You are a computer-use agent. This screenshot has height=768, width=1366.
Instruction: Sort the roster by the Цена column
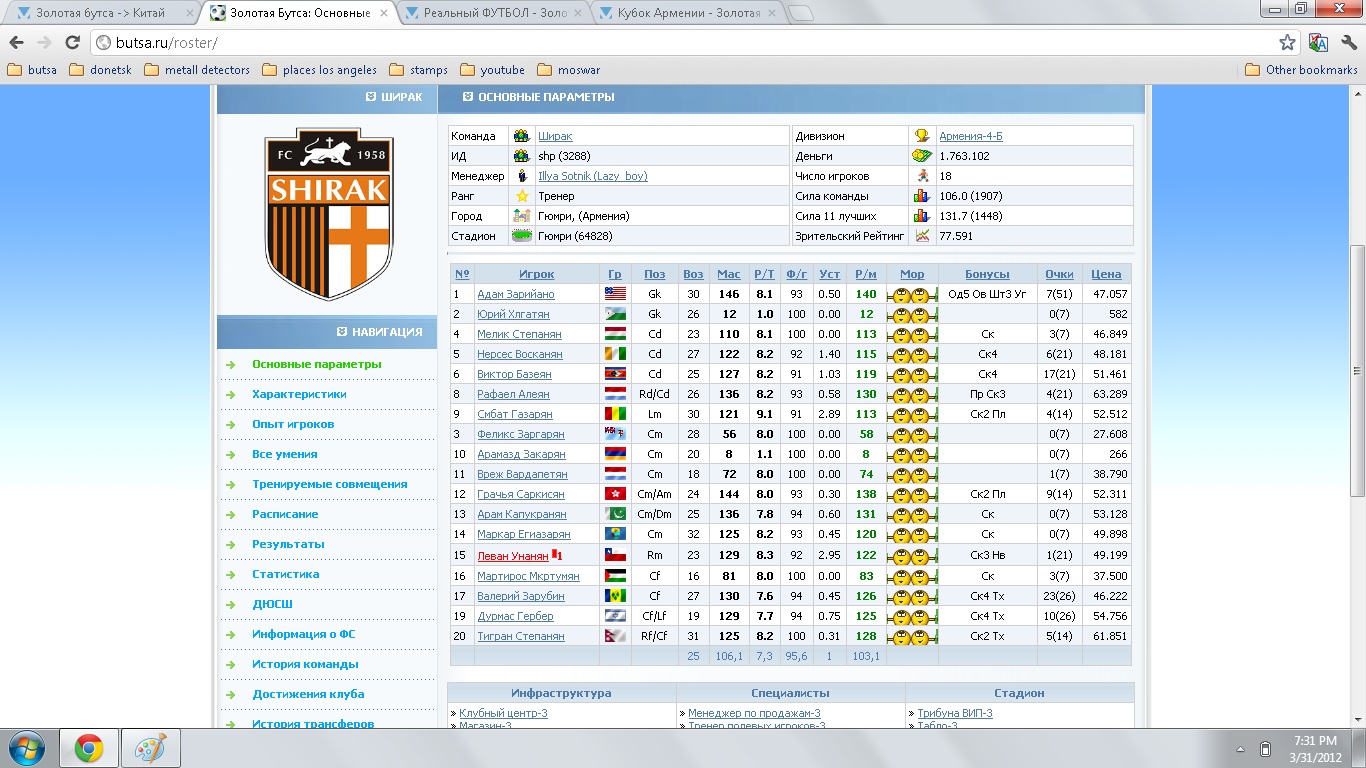1106,274
